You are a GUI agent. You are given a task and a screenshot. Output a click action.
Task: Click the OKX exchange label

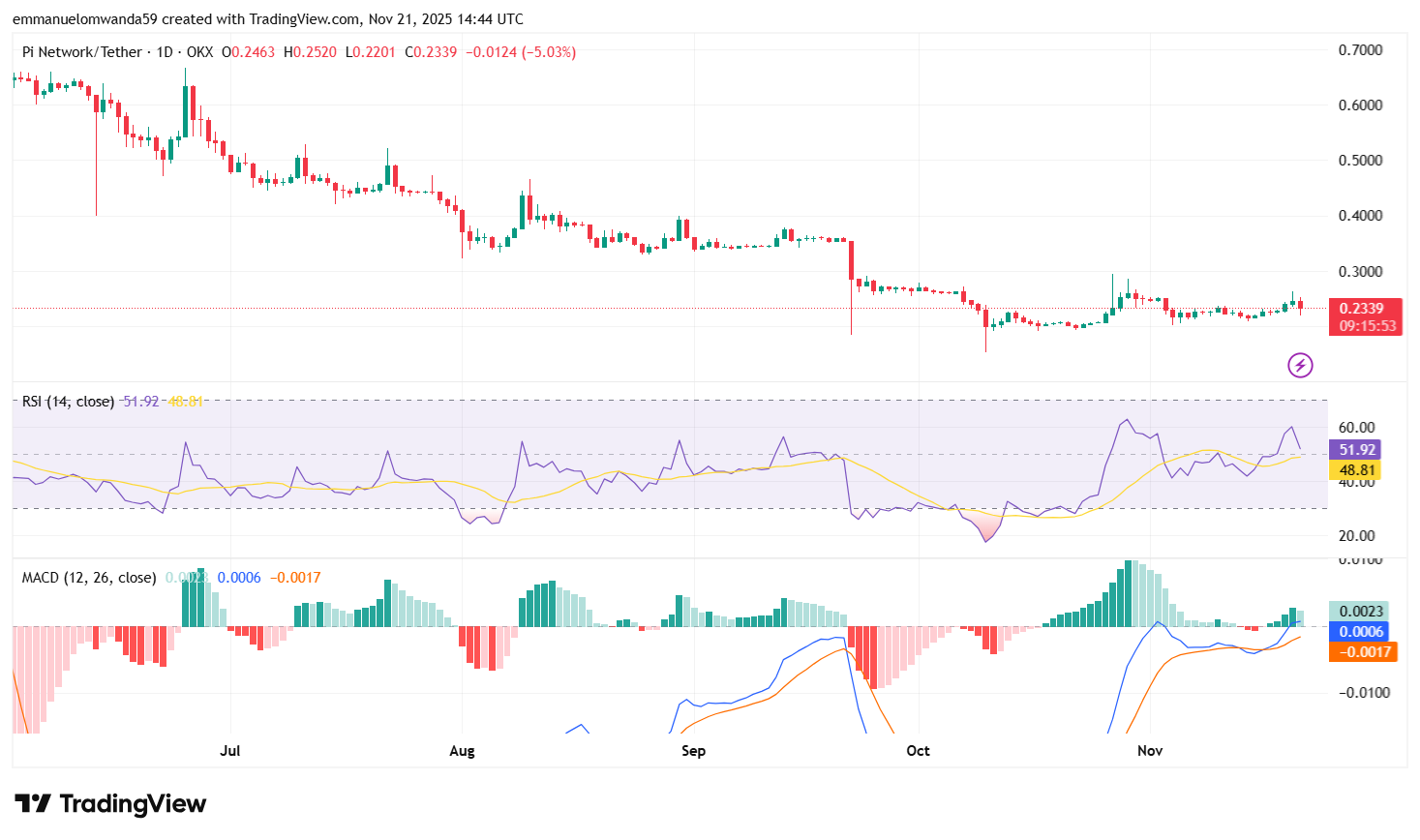click(x=198, y=52)
